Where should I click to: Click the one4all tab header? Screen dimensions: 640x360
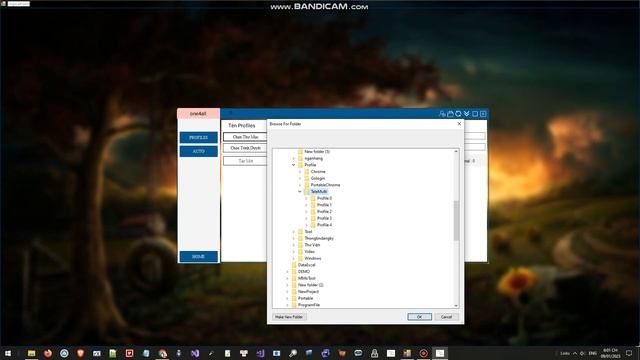pyautogui.click(x=198, y=113)
